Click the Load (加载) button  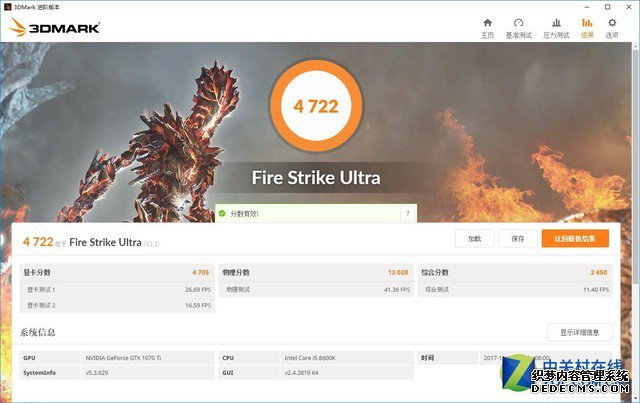474,238
